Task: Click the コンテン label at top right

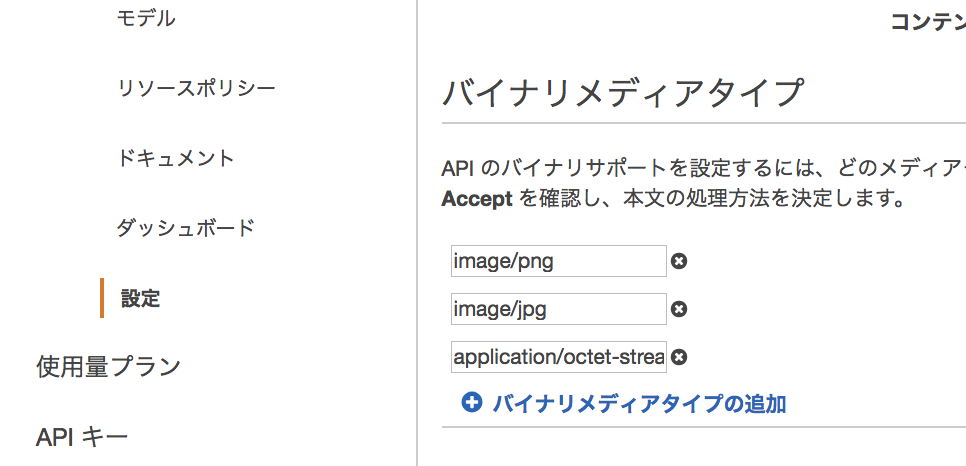Action: point(928,22)
